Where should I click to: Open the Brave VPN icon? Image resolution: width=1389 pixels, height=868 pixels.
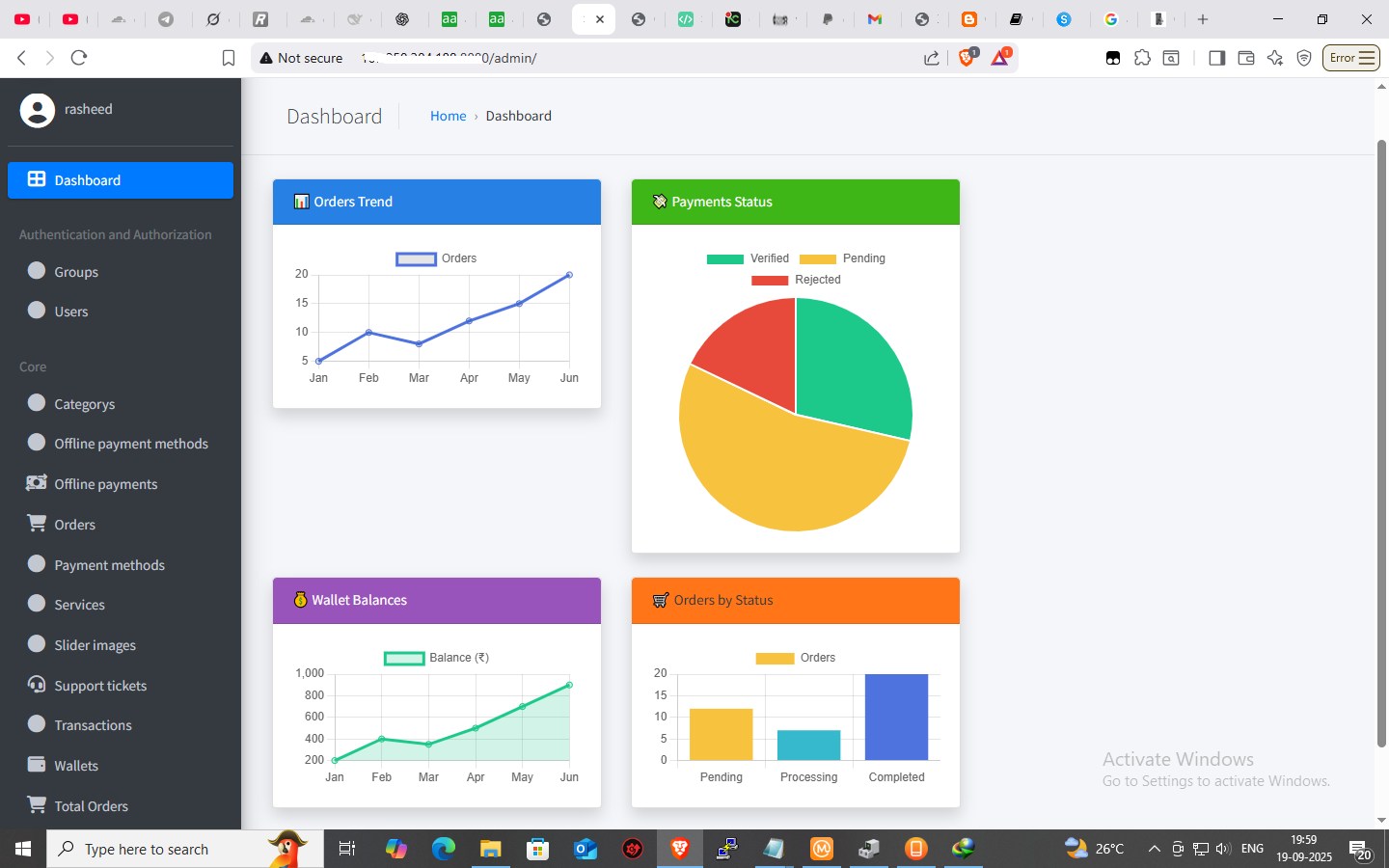pos(1304,58)
